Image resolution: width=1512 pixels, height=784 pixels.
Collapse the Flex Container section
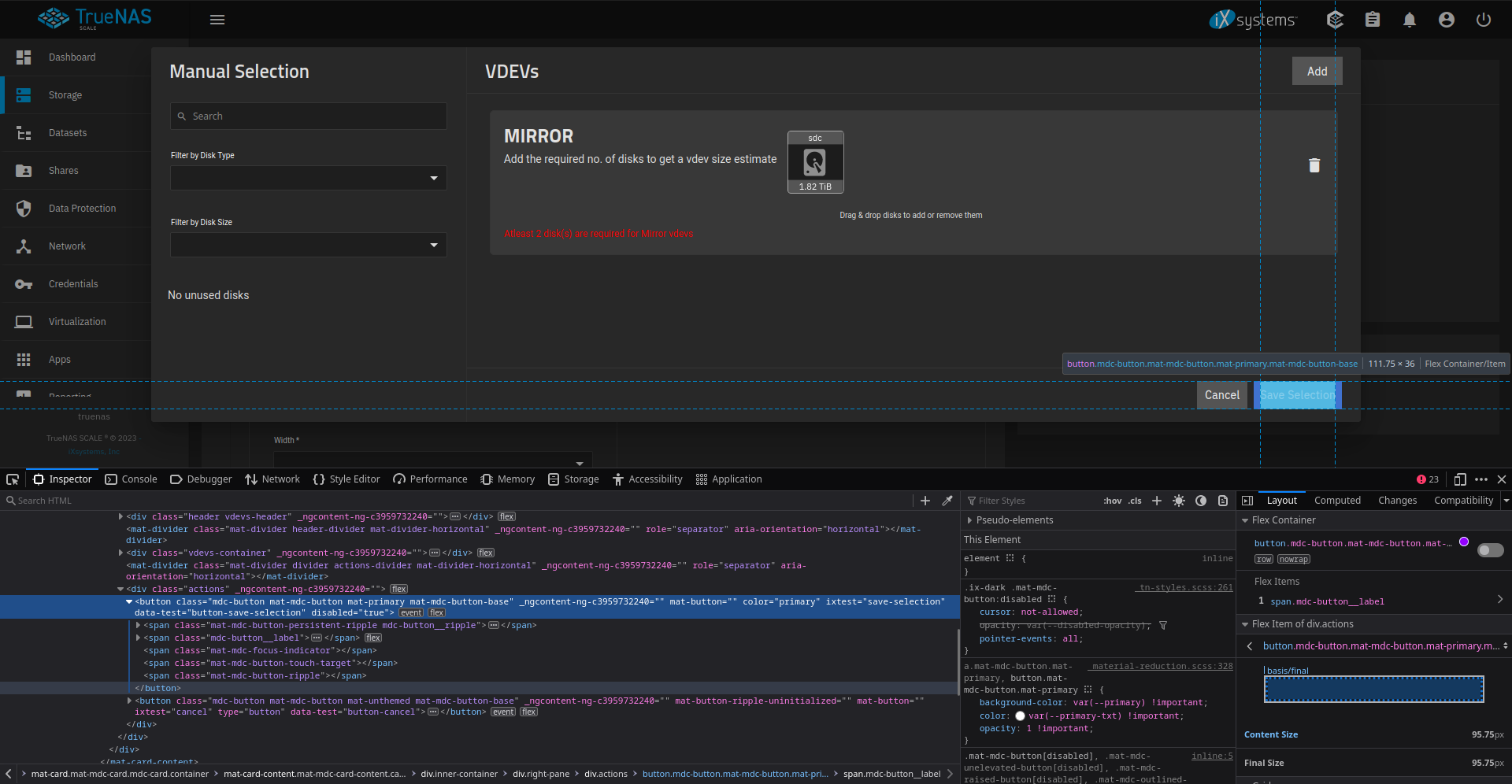[x=1245, y=520]
